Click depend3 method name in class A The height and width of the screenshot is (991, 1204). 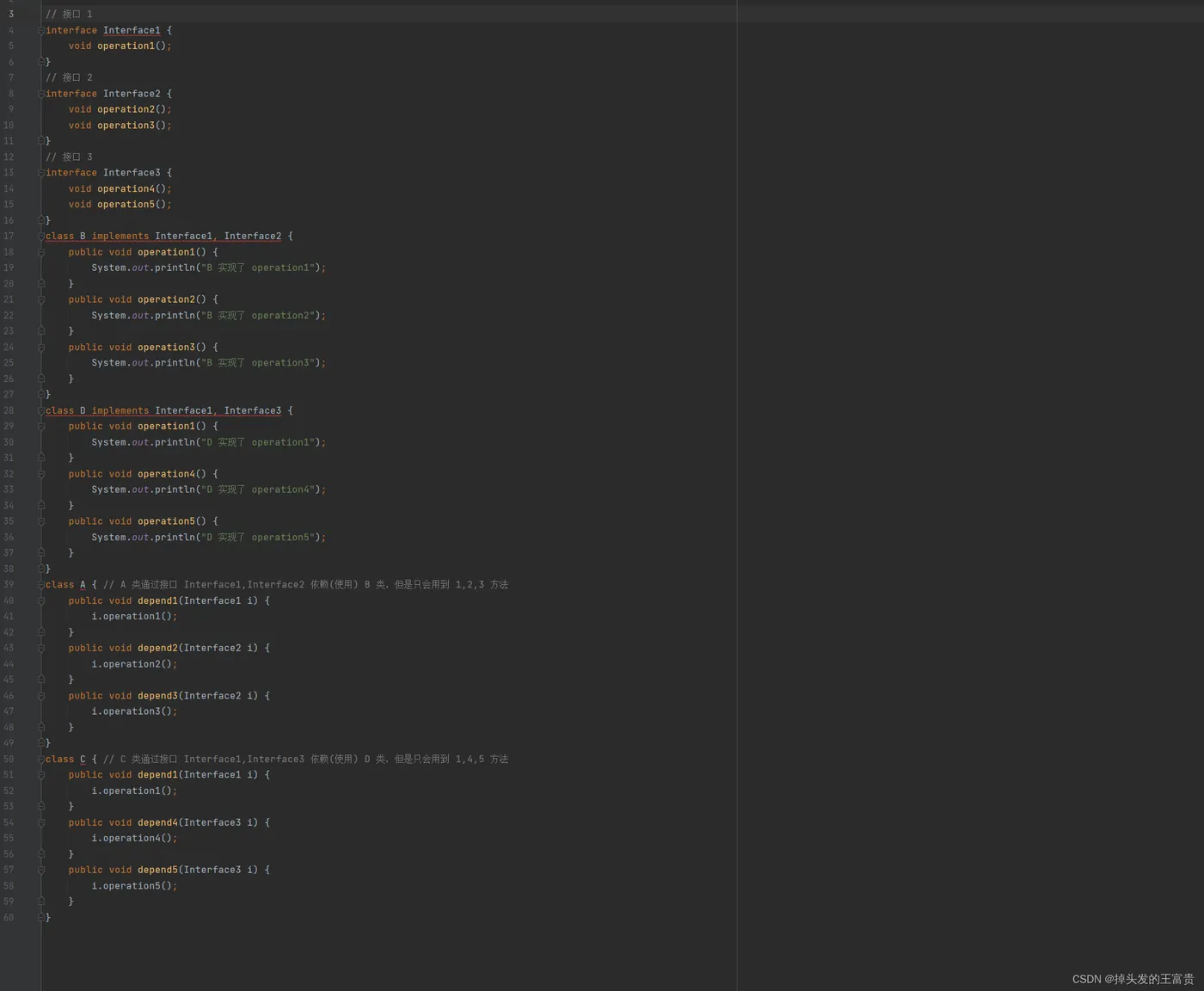click(157, 696)
